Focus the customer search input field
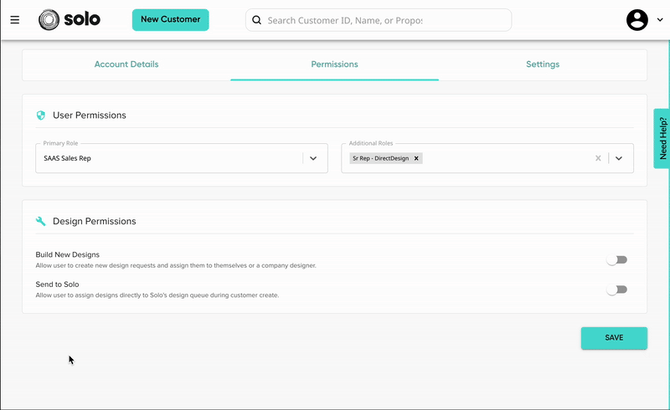 click(385, 20)
